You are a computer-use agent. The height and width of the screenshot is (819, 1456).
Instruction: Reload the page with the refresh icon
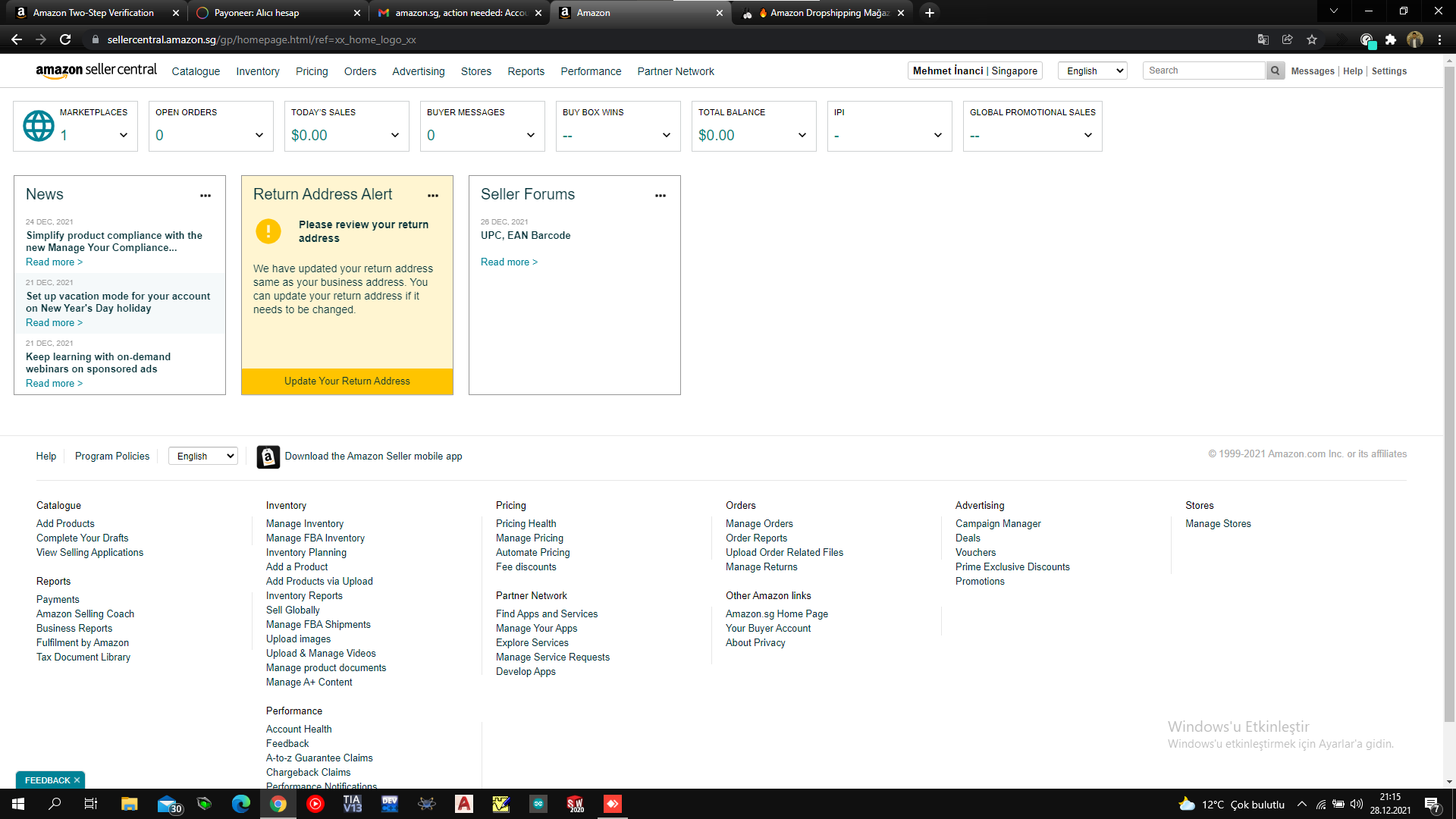pyautogui.click(x=65, y=39)
